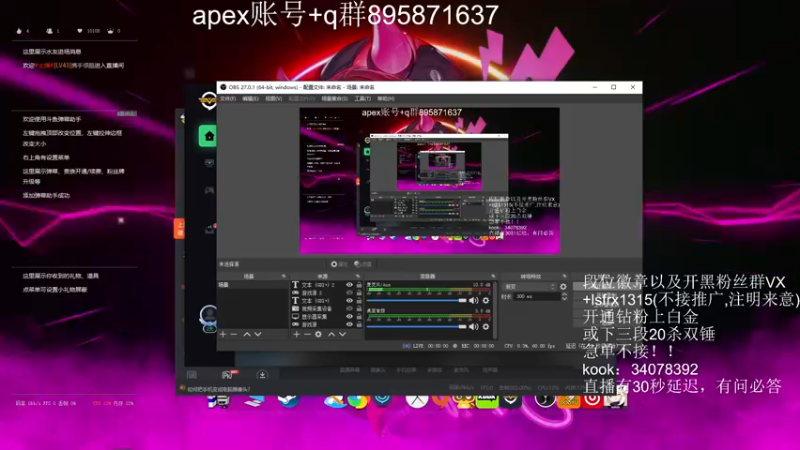The height and width of the screenshot is (450, 800).
Task: Toggle the lock on the video capture device source
Action: click(359, 309)
